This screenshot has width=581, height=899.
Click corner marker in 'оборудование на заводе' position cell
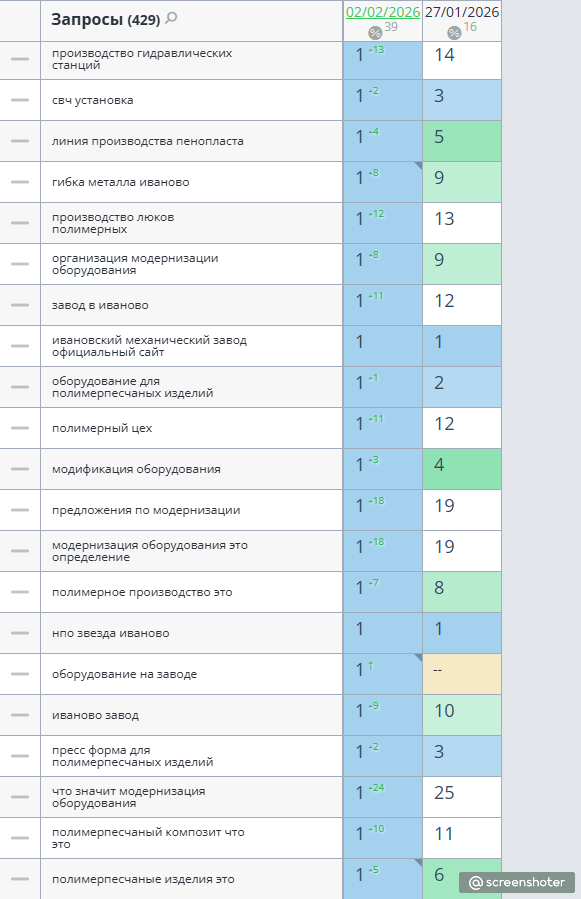click(x=419, y=657)
